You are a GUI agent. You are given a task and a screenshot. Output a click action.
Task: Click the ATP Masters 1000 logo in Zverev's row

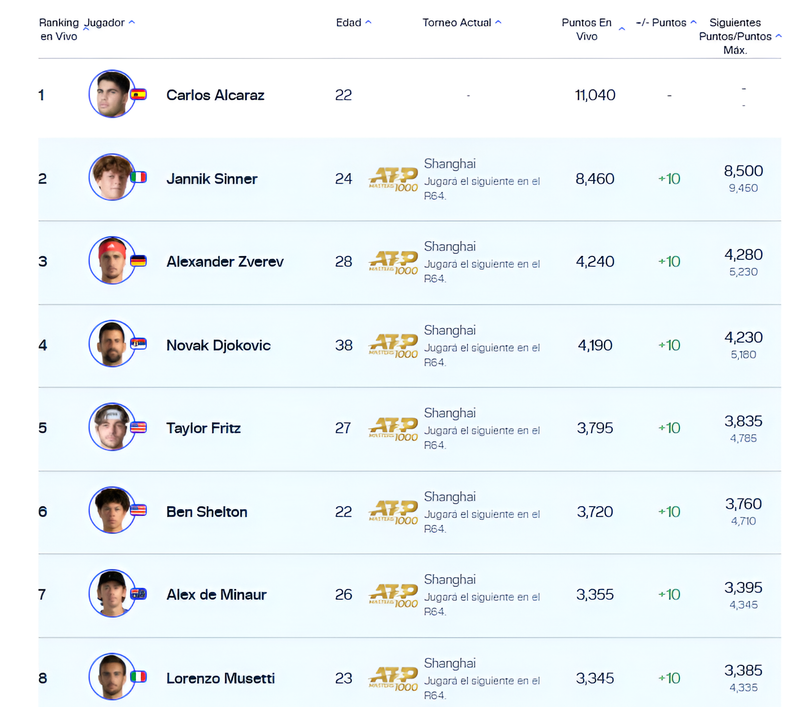(393, 262)
